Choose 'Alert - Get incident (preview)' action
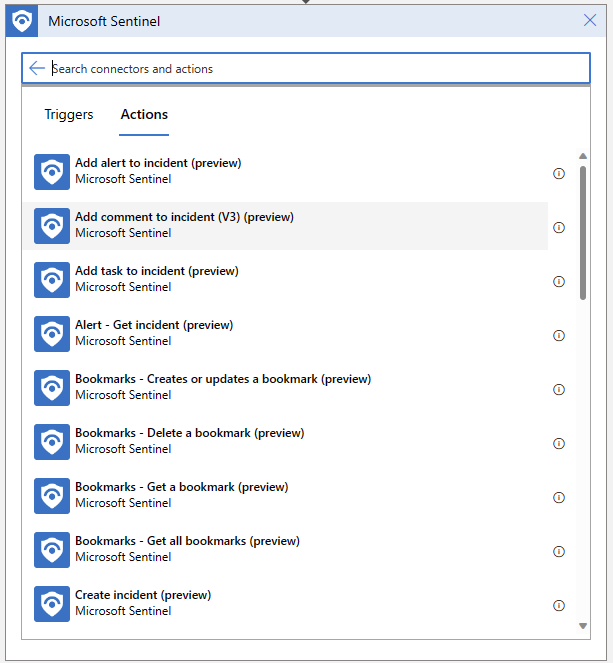The image size is (613, 663). (285, 334)
